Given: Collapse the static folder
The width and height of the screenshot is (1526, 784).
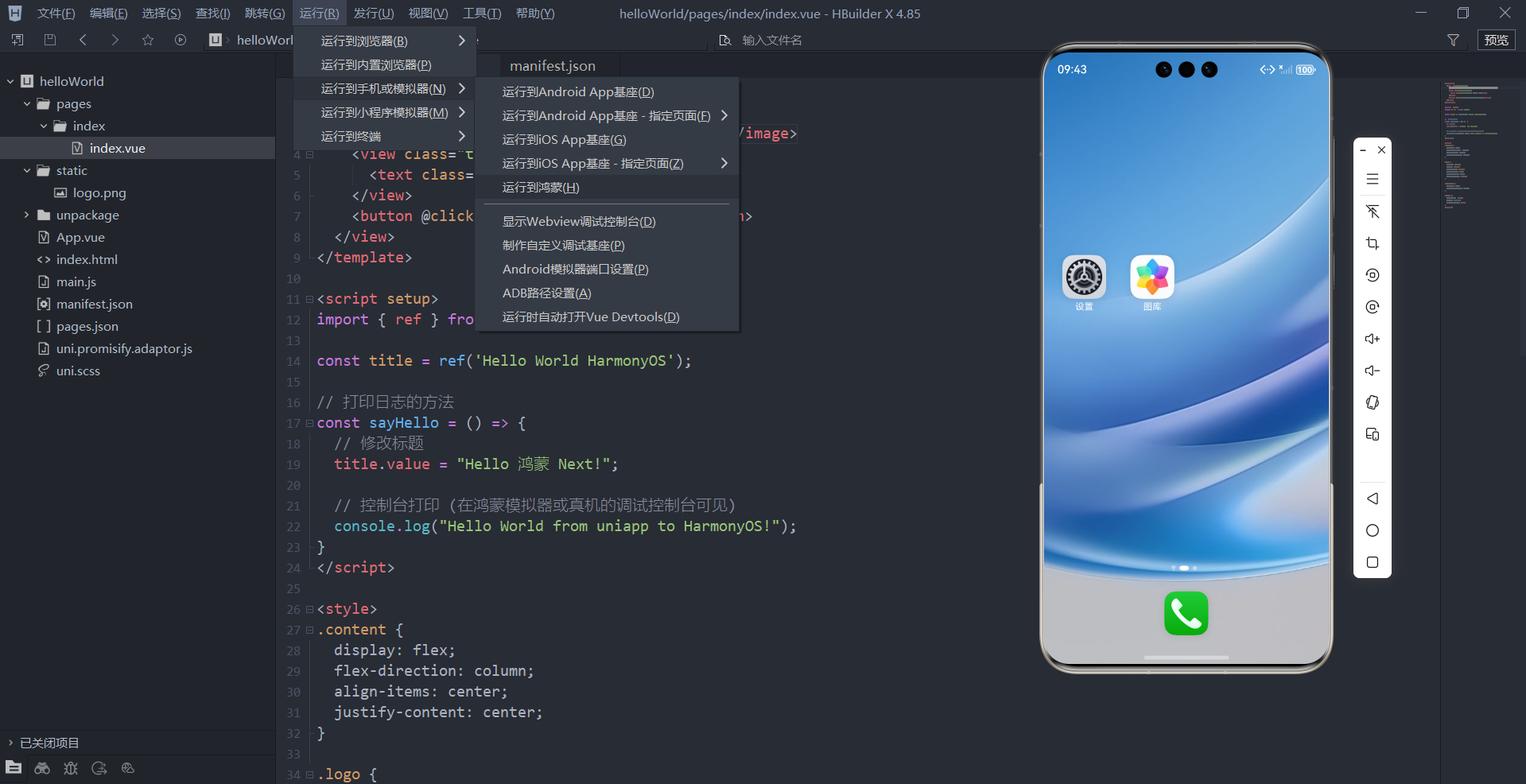Looking at the screenshot, I should tap(27, 170).
